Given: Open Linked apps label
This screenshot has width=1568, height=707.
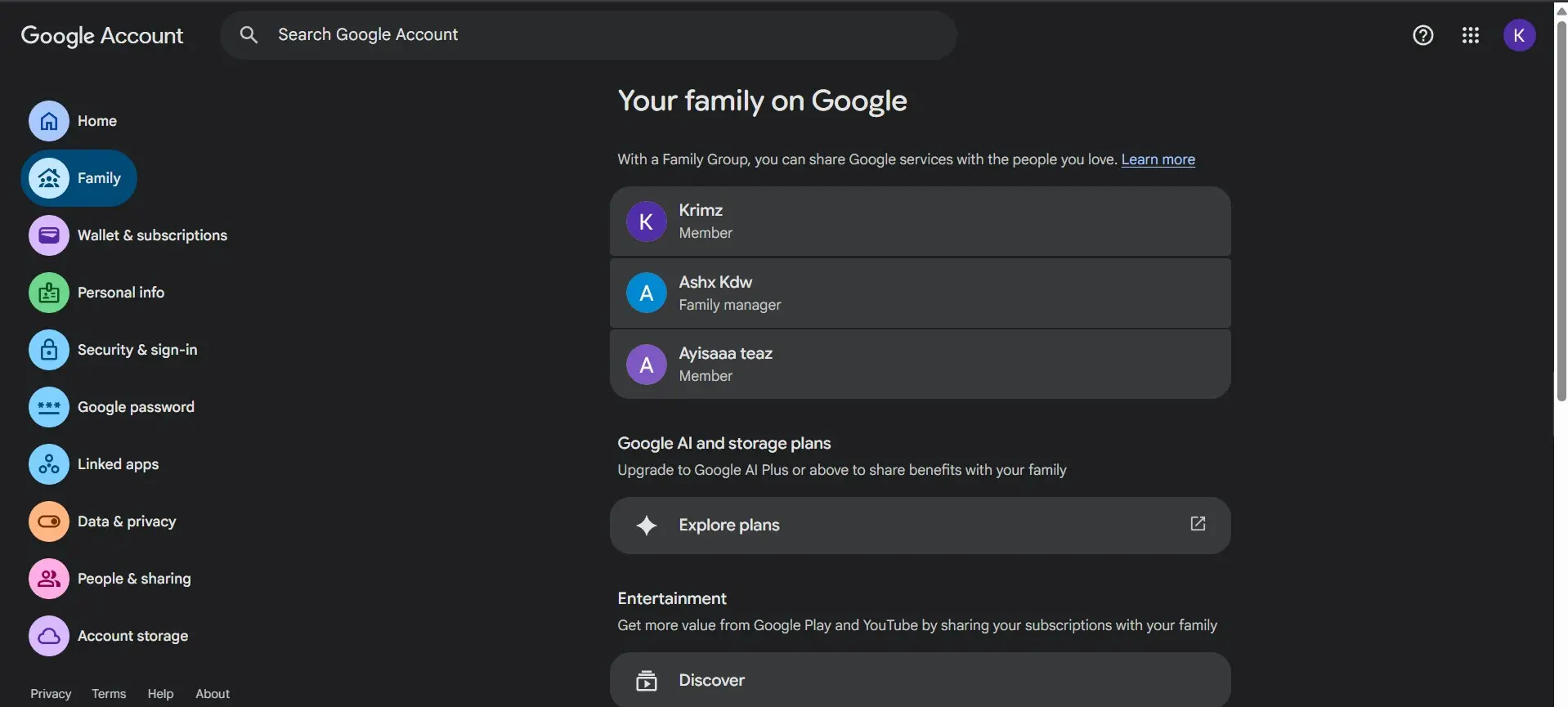Looking at the screenshot, I should pyautogui.click(x=118, y=464).
